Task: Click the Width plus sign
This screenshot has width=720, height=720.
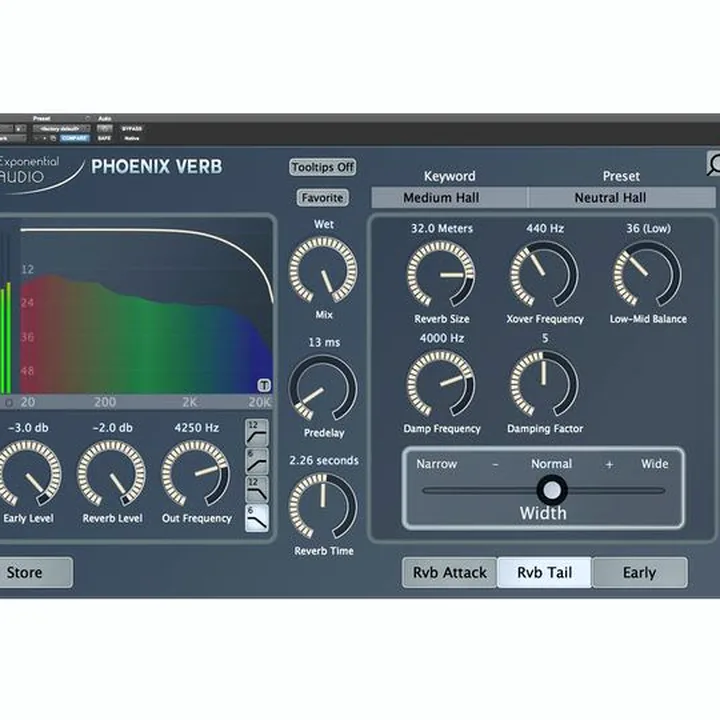Action: point(609,465)
